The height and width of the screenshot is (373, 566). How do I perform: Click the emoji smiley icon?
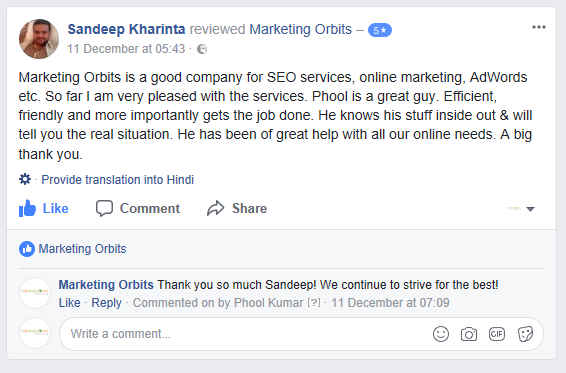pos(441,334)
